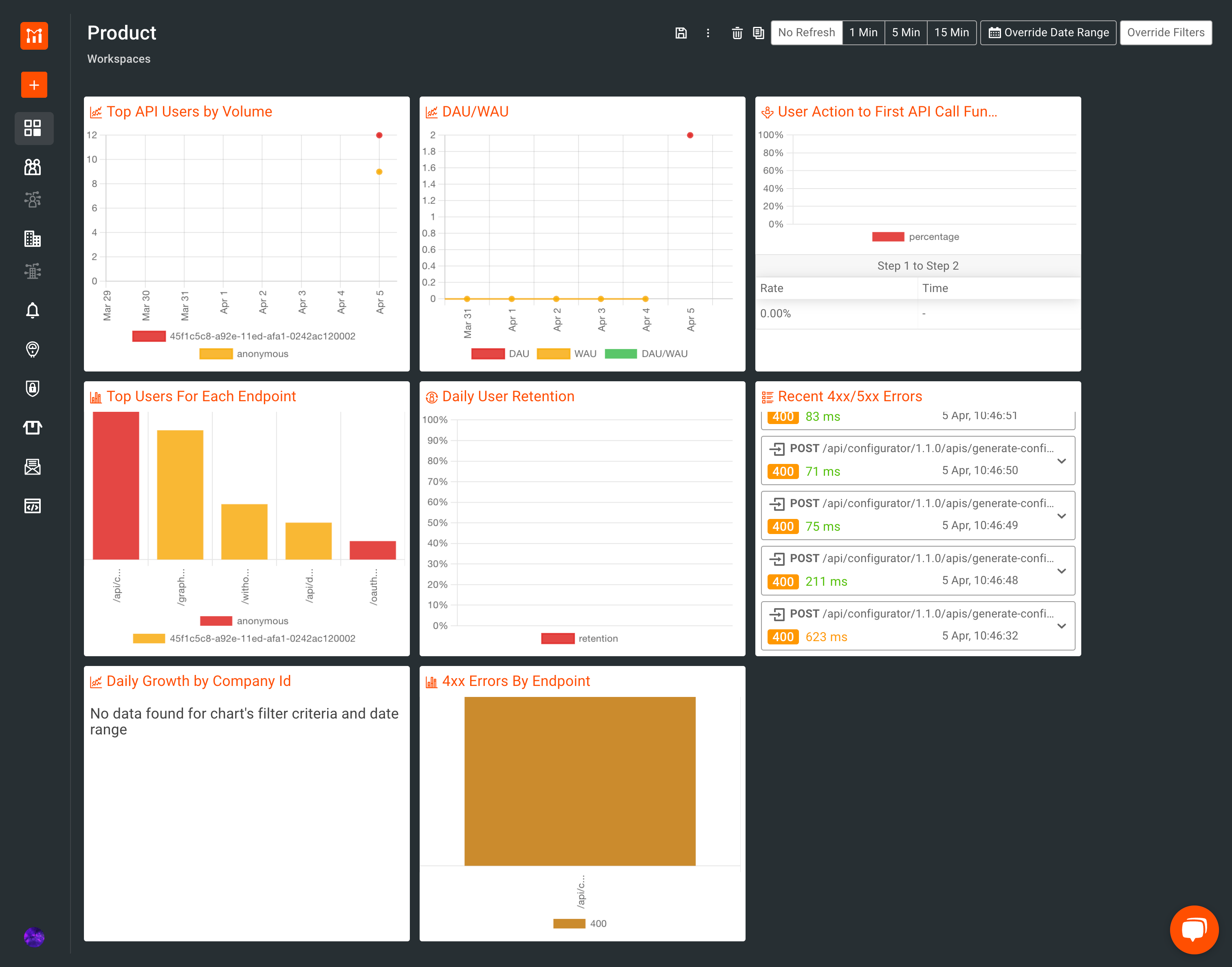
Task: Click the list icon of Recent 4xx/5xx Errors
Action: coord(767,397)
